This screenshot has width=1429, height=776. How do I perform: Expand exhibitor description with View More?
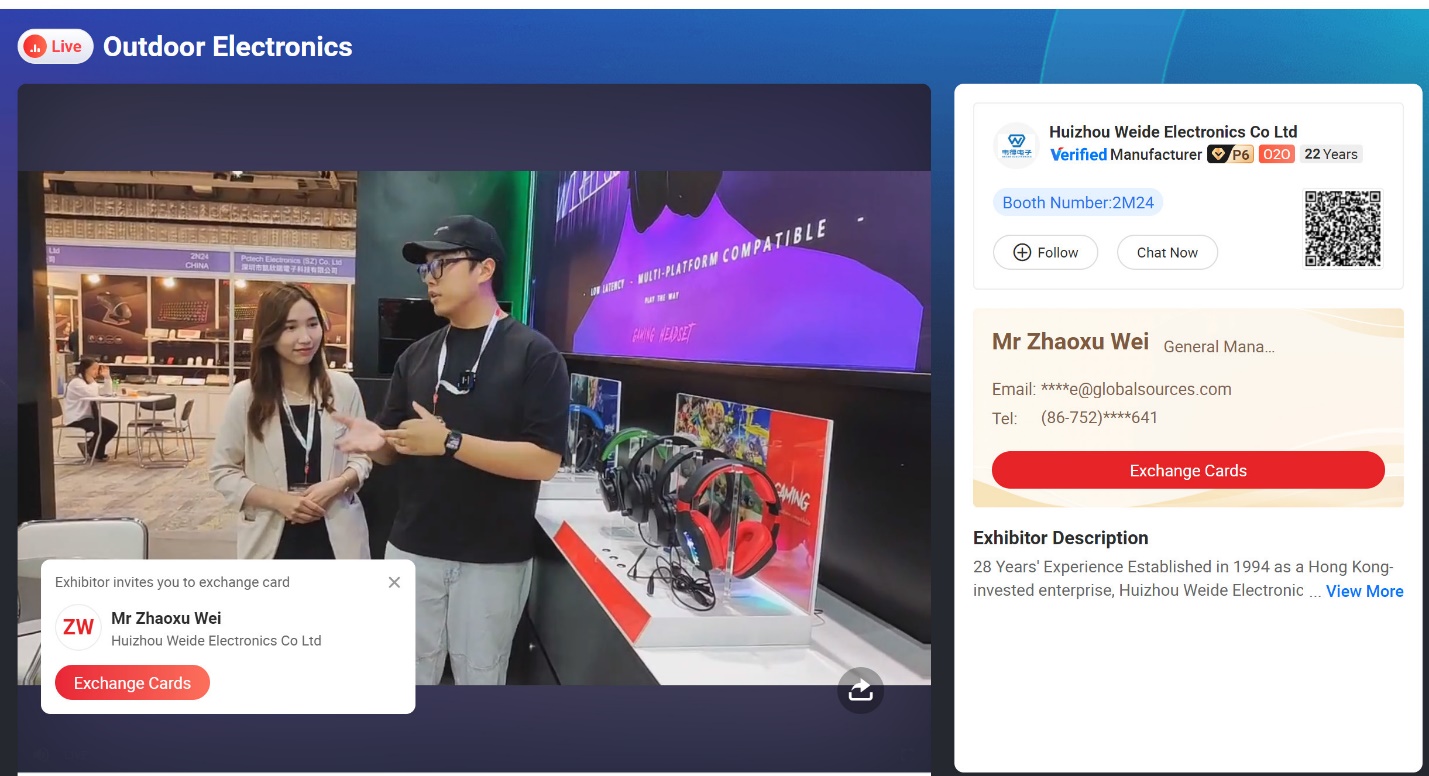pyautogui.click(x=1364, y=591)
